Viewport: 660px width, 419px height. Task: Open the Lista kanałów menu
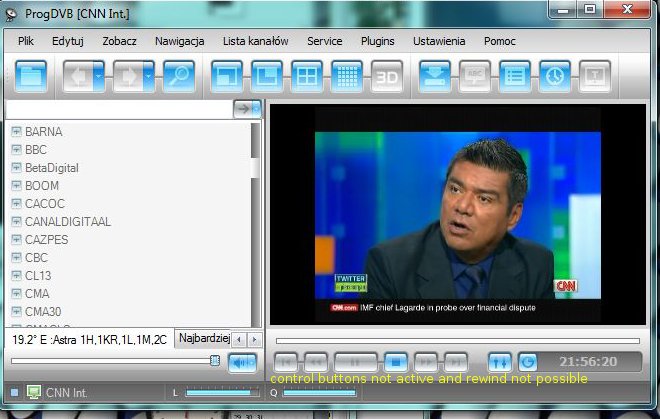click(x=255, y=41)
